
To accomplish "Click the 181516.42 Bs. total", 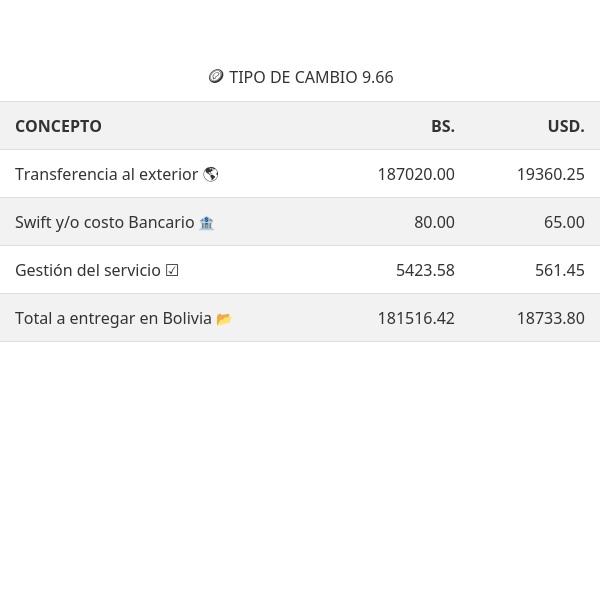I will [416, 318].
